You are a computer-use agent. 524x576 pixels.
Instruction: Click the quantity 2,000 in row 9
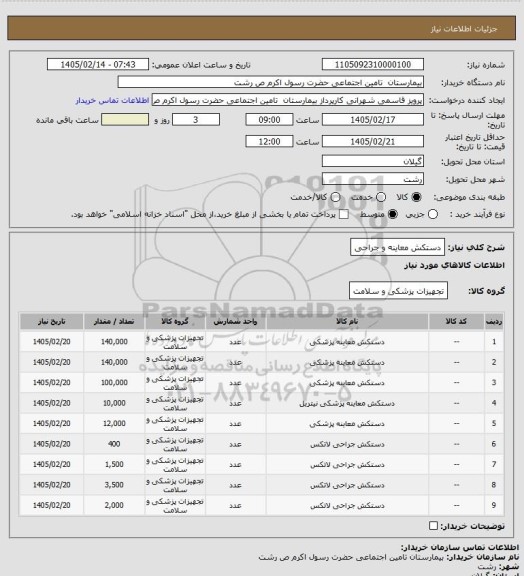114,505
